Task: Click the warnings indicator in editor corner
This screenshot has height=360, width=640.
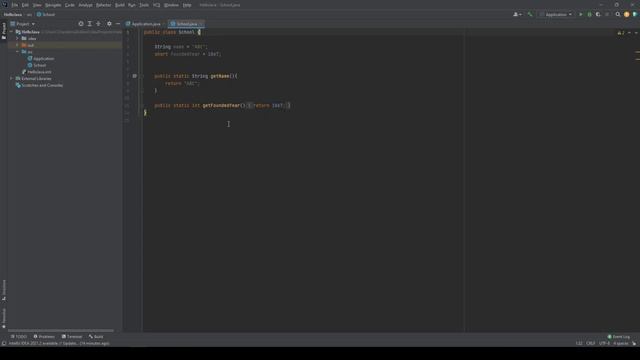Action: tap(621, 33)
